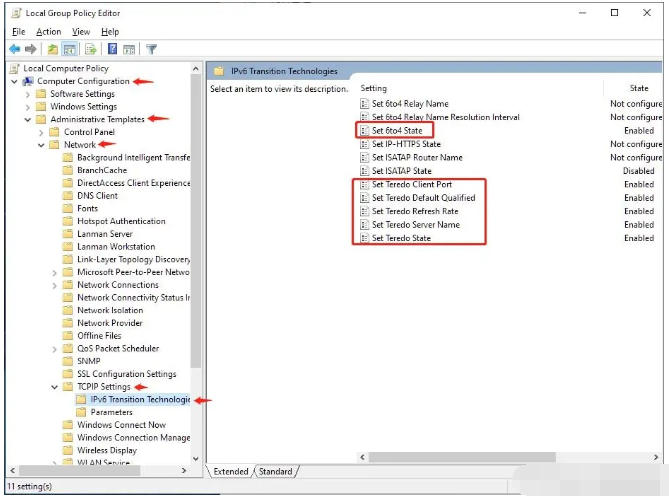This screenshot has width=669, height=500.
Task: Click the Export List toolbar icon
Action: point(90,49)
